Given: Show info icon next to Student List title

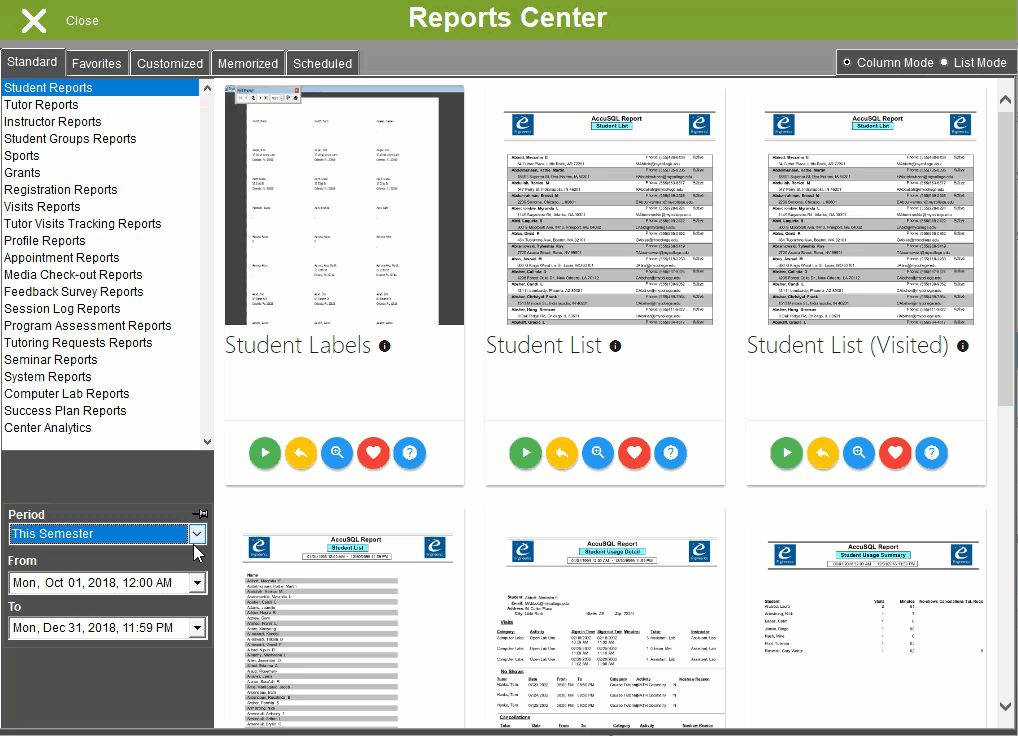Looking at the screenshot, I should [x=615, y=346].
